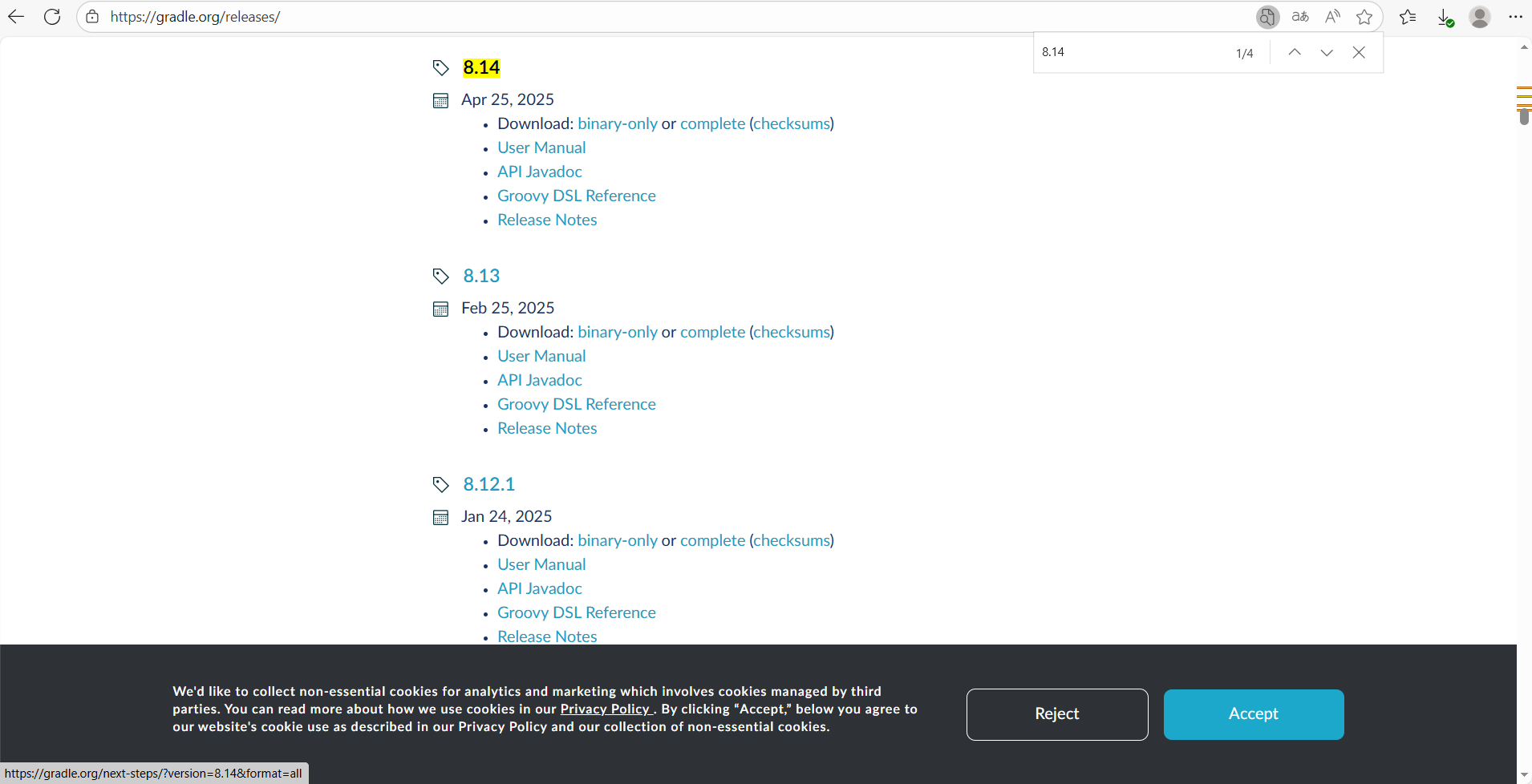This screenshot has width=1532, height=784.
Task: Refresh the Gradle releases page
Action: click(52, 17)
